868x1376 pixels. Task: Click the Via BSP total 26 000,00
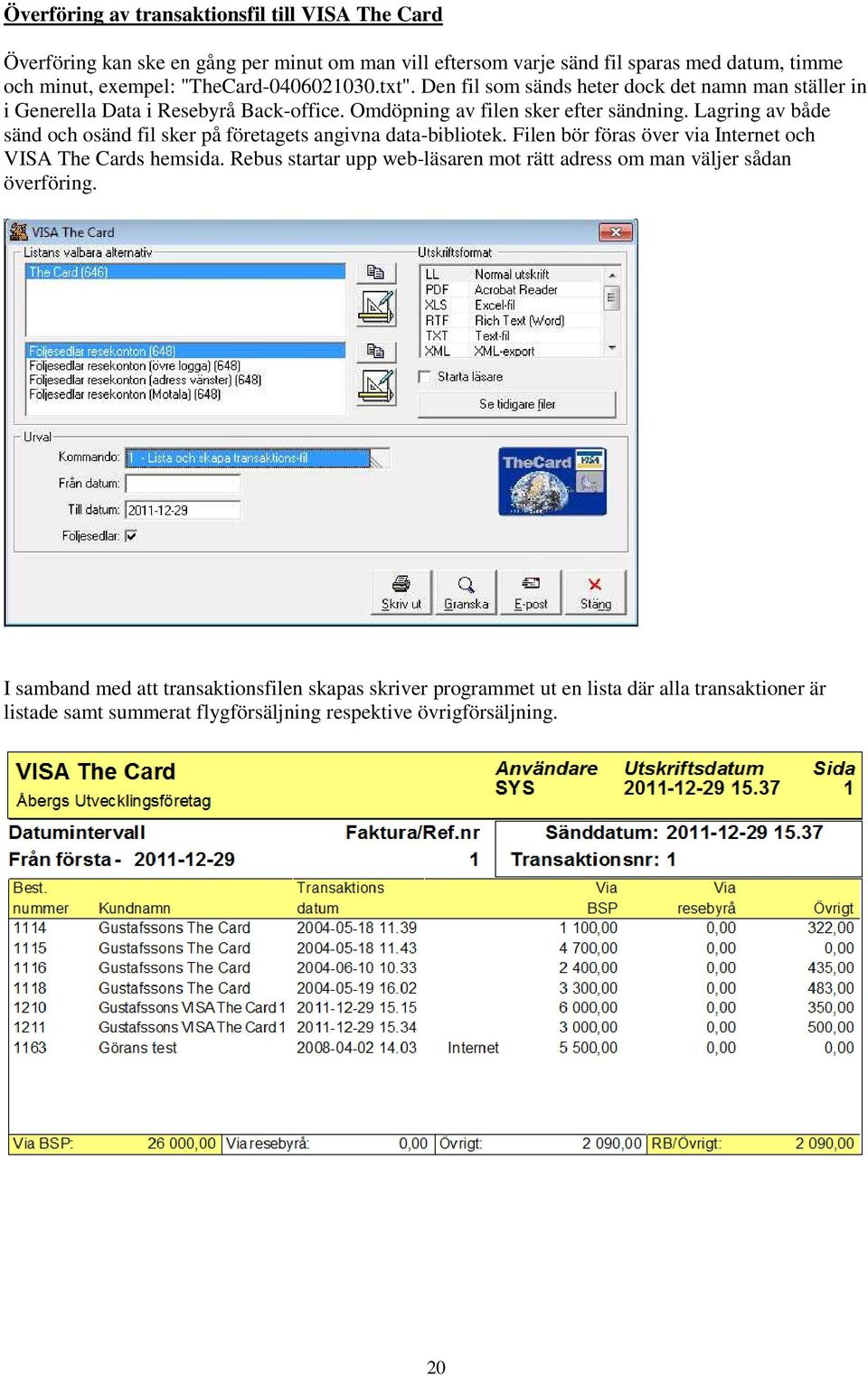182,1143
